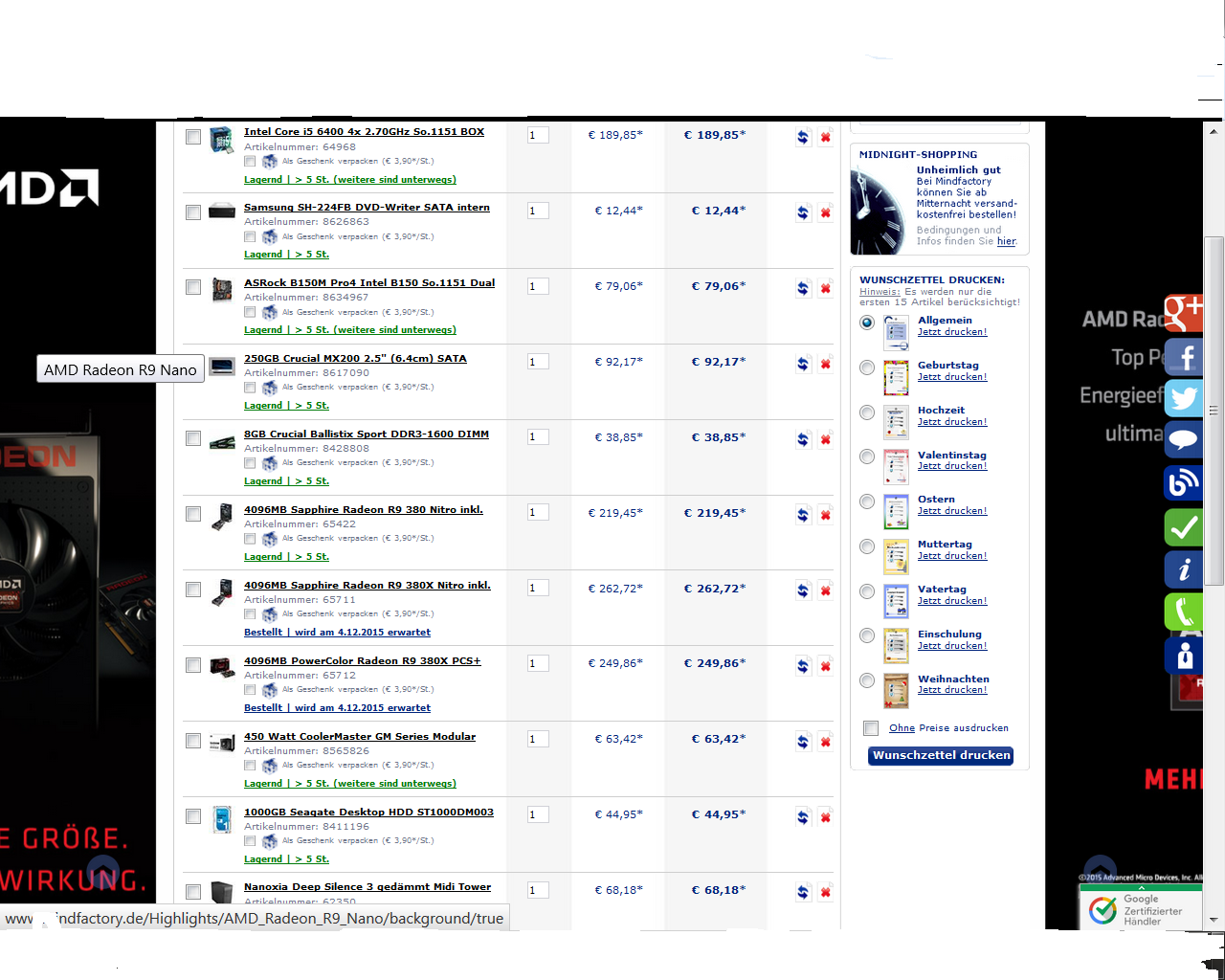Tick the Samsung DVD-Writer row checkbox
The height and width of the screenshot is (980, 1225).
tap(193, 212)
